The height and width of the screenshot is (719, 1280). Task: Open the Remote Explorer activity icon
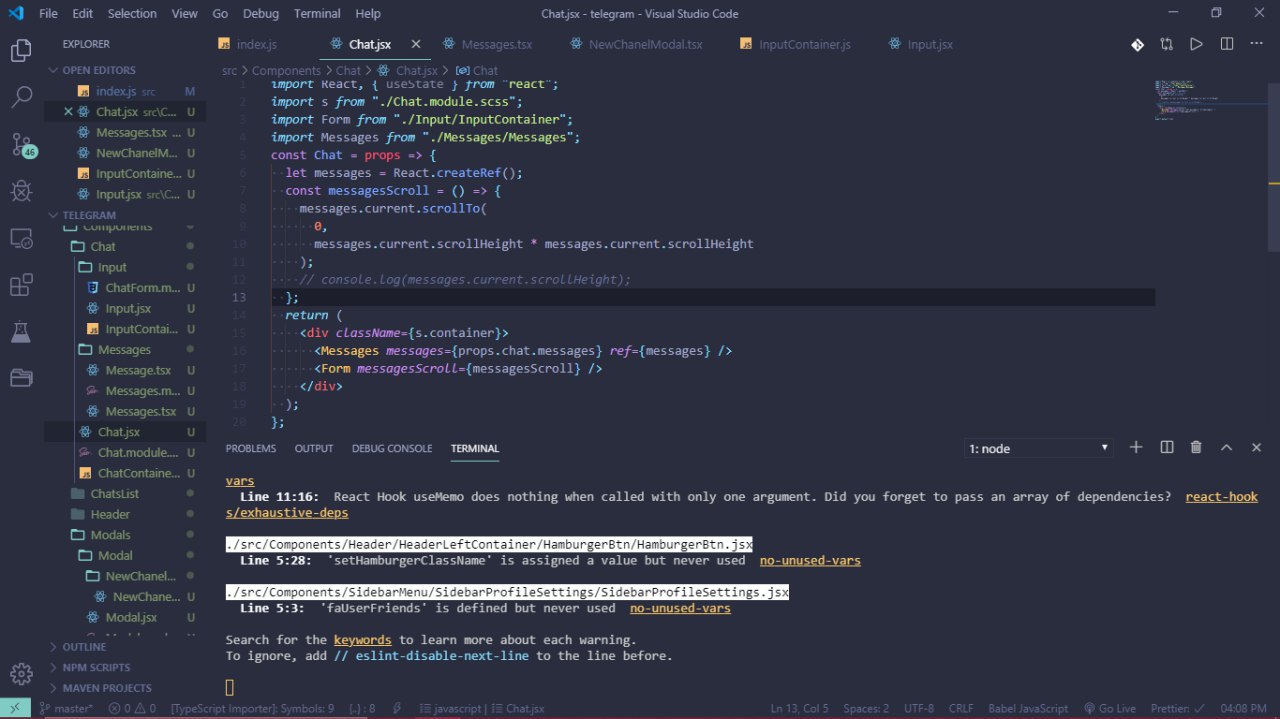click(x=21, y=238)
